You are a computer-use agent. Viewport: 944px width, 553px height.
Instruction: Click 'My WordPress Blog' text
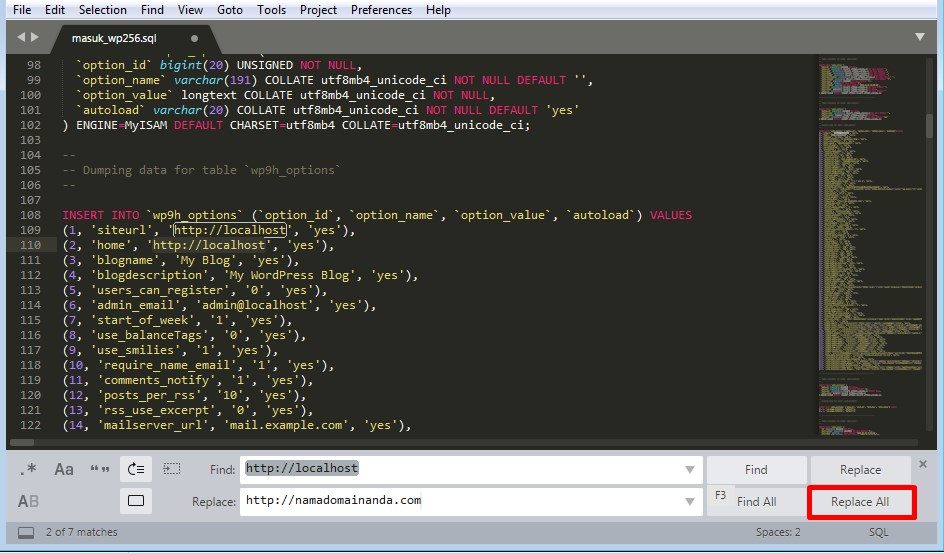[x=290, y=276]
